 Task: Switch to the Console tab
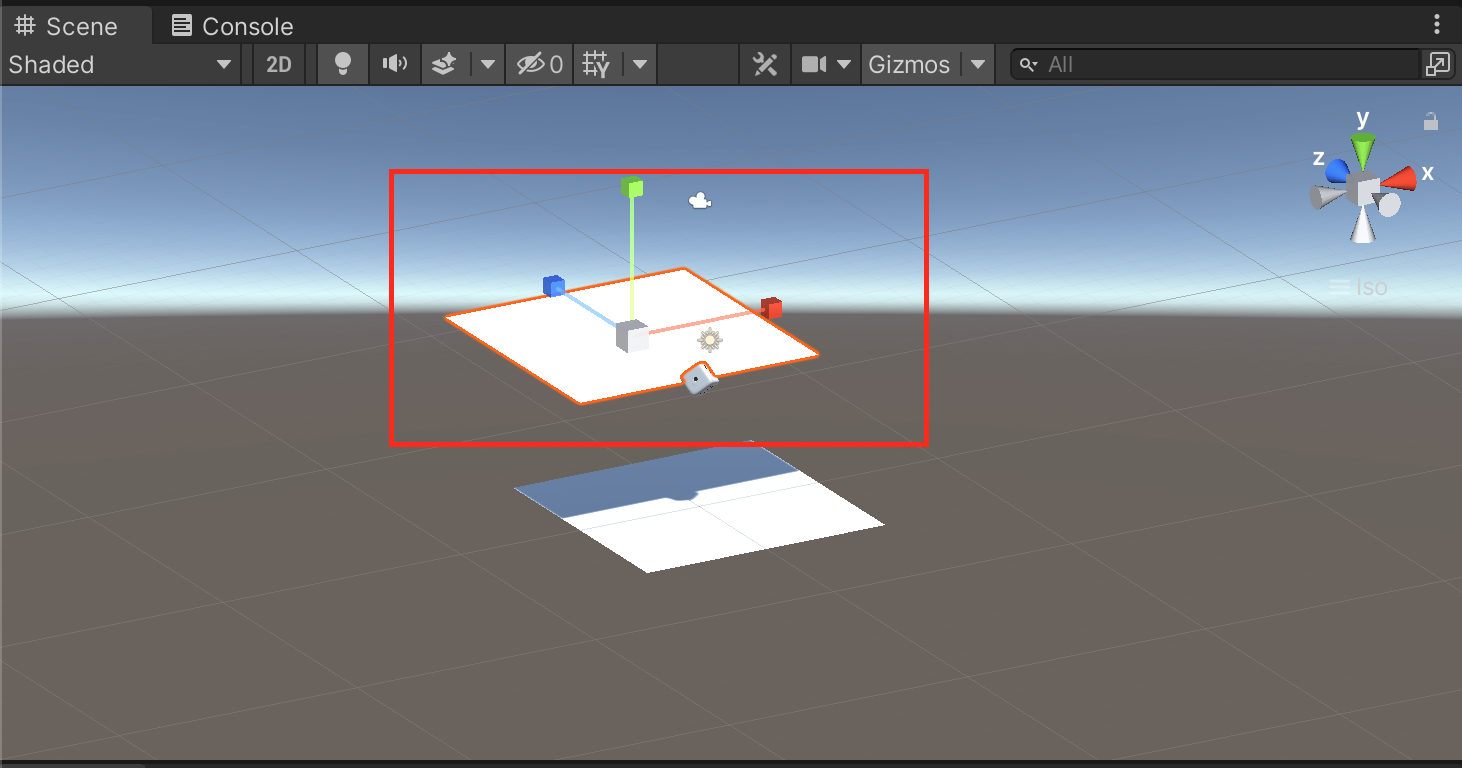232,26
